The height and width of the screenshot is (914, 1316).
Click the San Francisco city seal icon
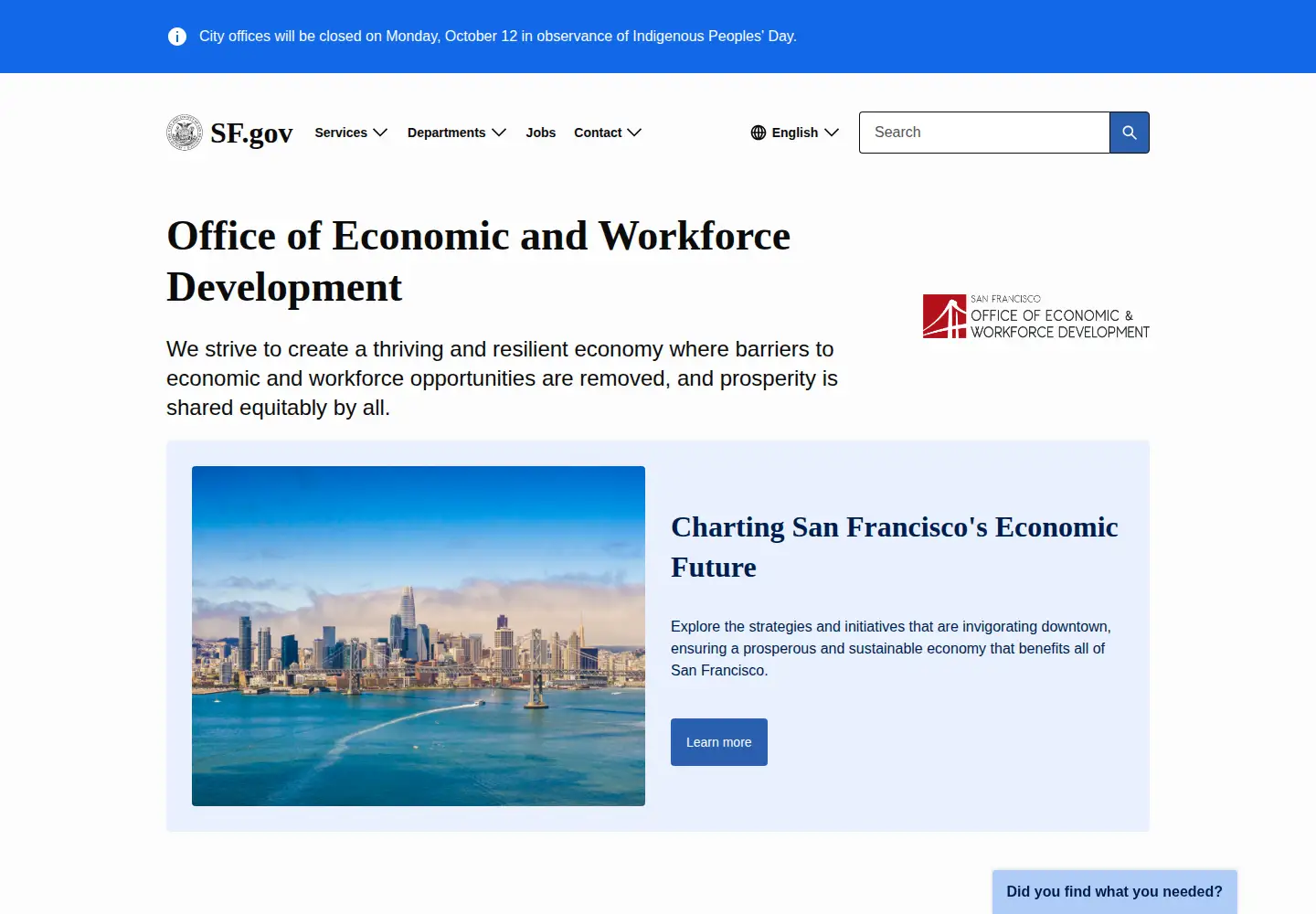[x=185, y=133]
